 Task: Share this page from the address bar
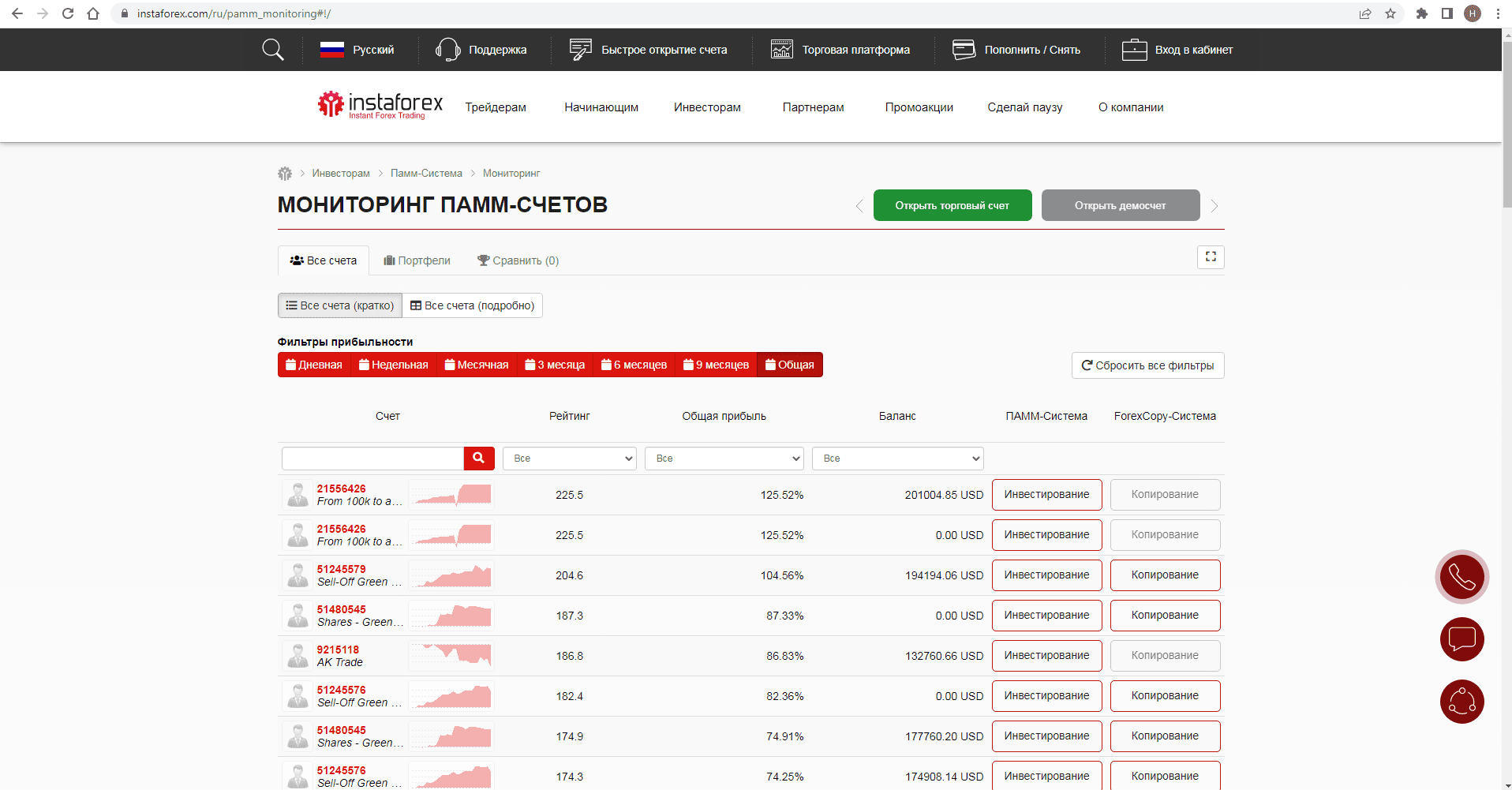(1365, 13)
